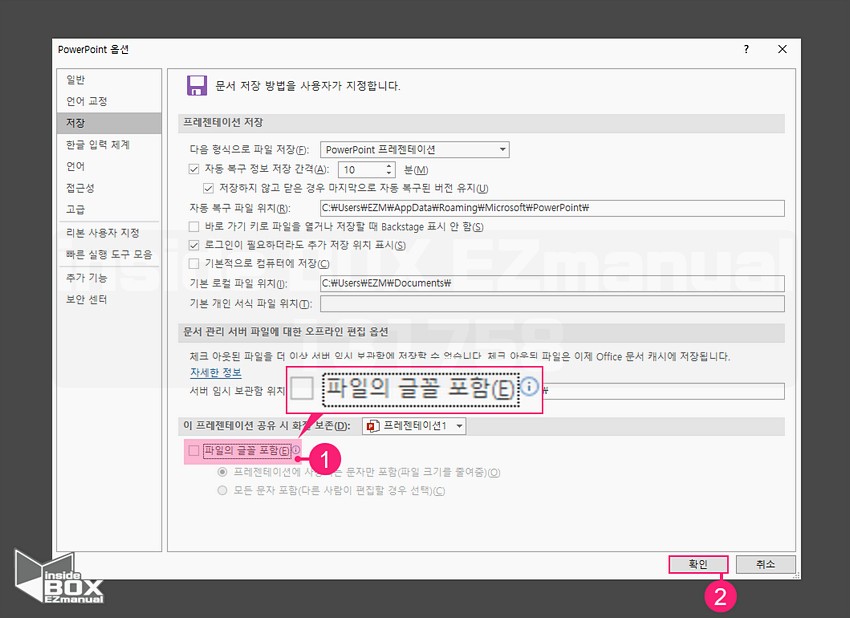Toggle 저장하지 않고 닫은 경우 checkbox
850x618 pixels.
[208, 188]
